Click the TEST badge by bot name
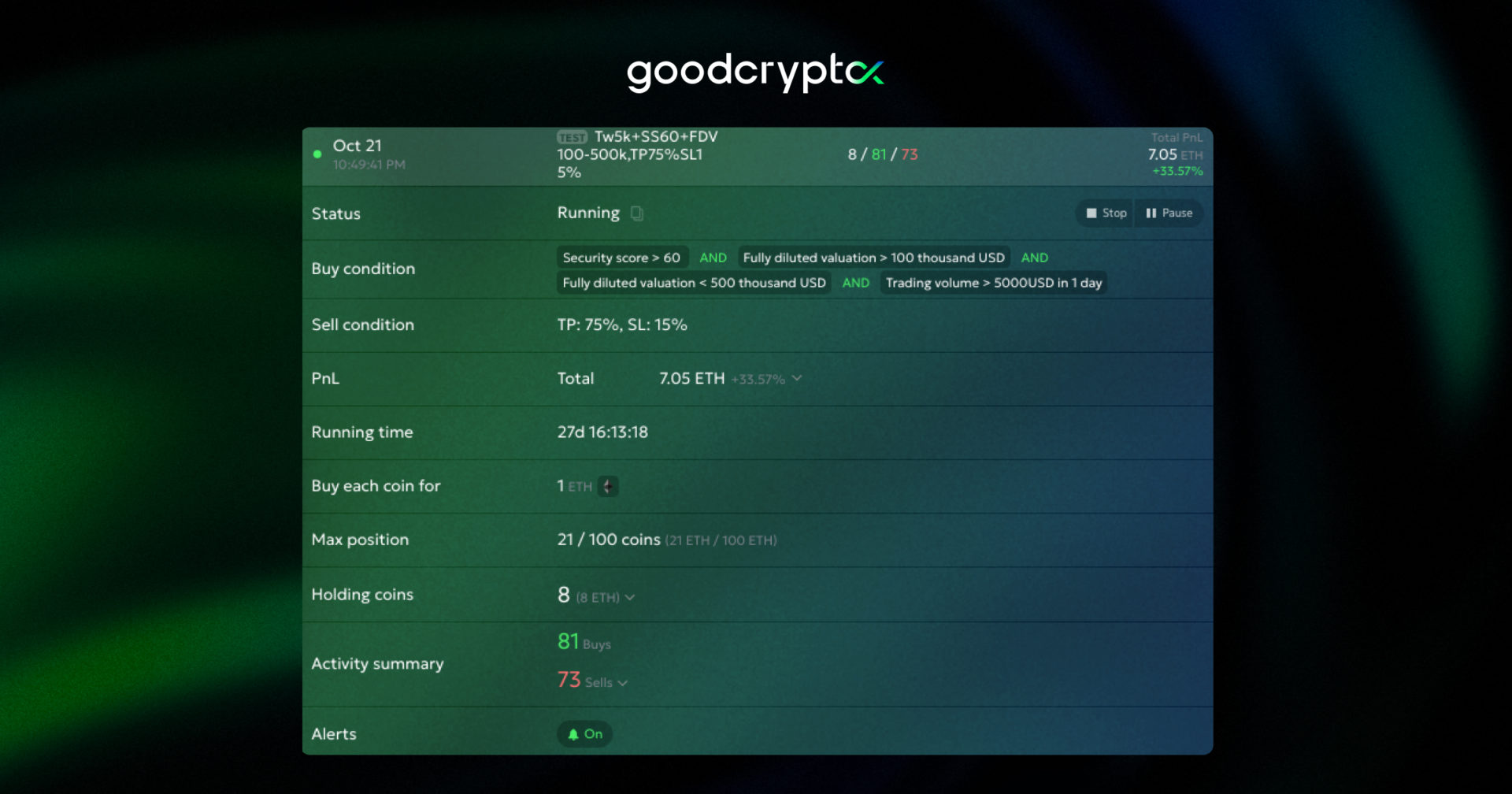Image resolution: width=1512 pixels, height=794 pixels. (572, 137)
